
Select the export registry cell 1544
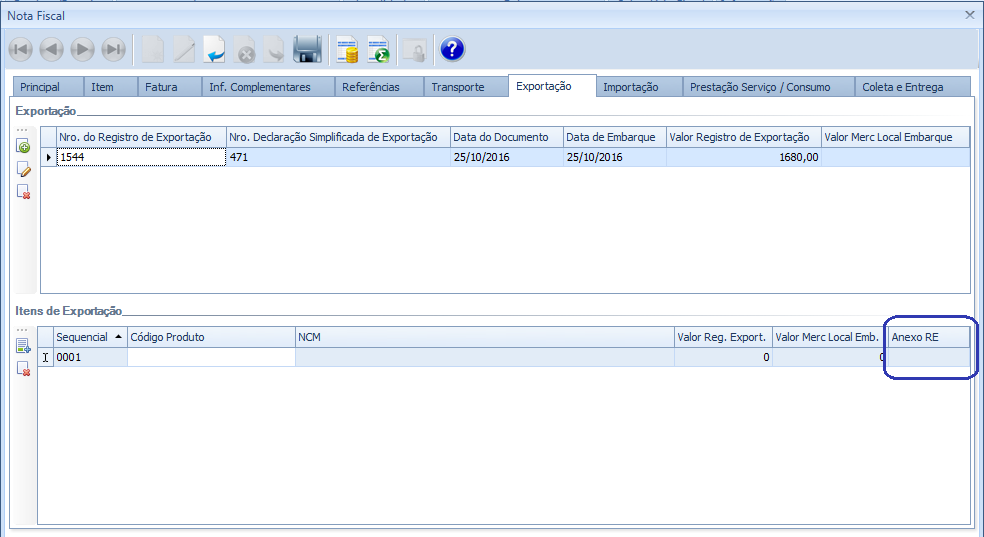[x=140, y=157]
